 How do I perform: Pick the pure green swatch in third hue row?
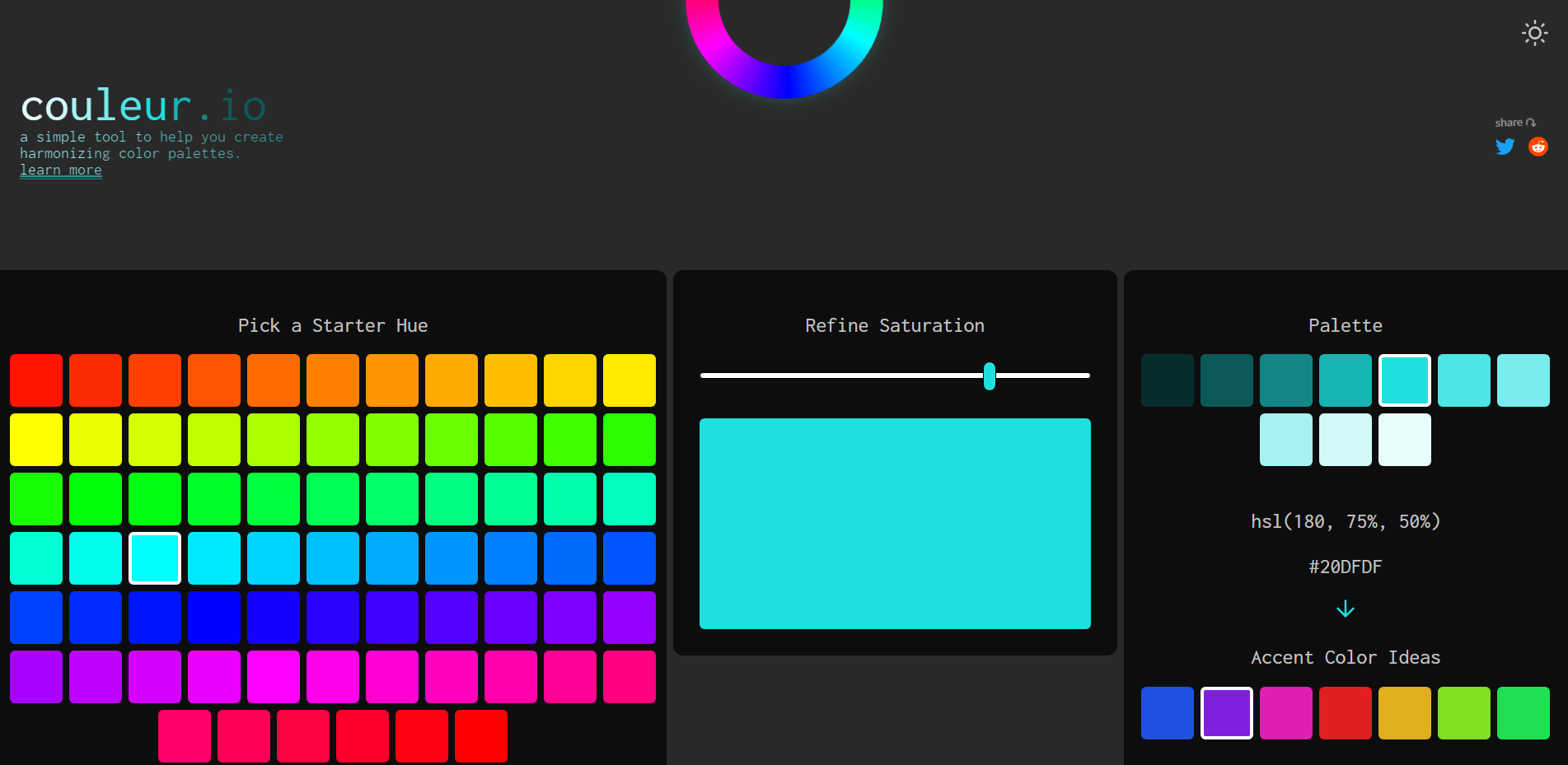(x=96, y=499)
